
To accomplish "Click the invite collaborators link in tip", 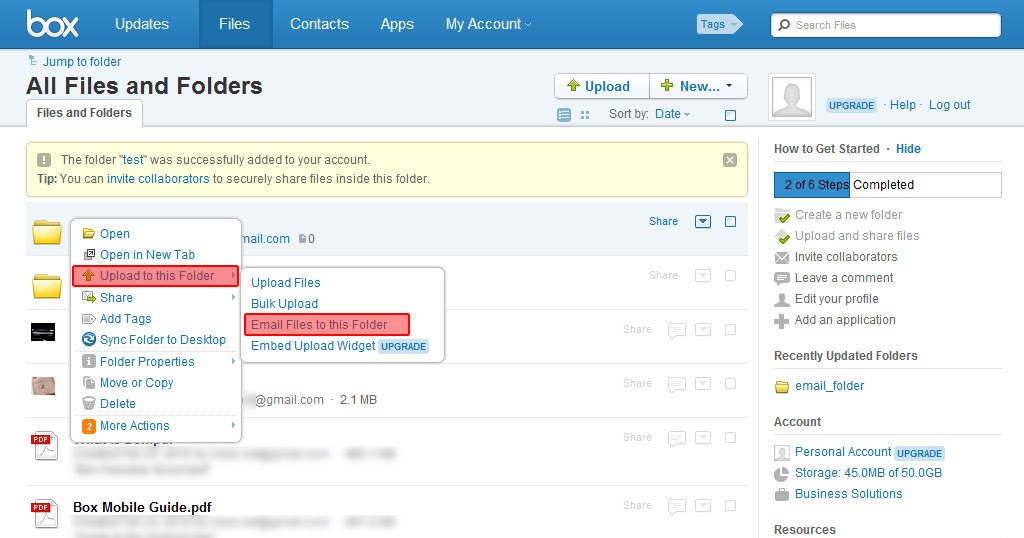I will [x=158, y=179].
